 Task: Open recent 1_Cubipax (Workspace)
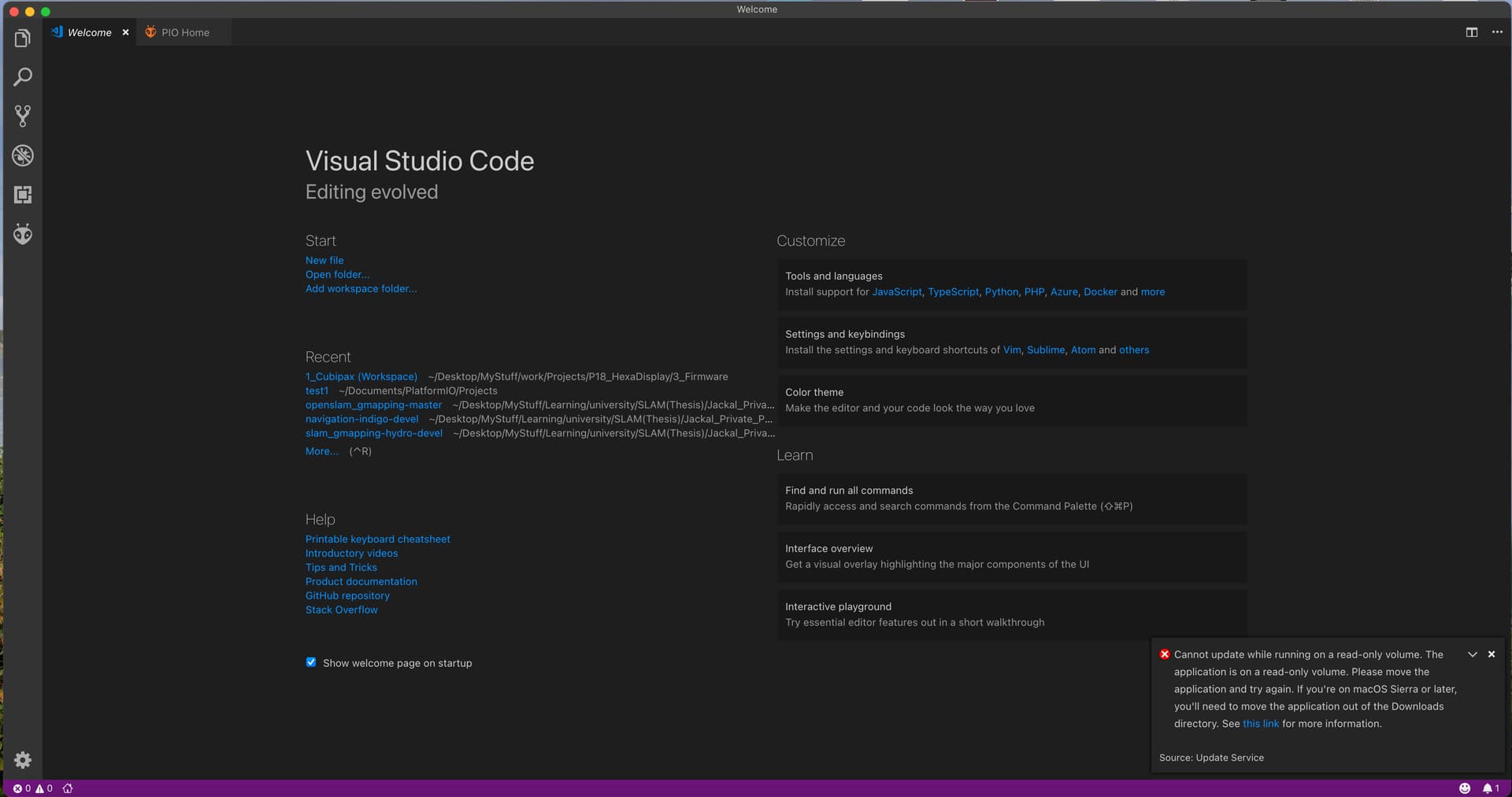(x=361, y=376)
